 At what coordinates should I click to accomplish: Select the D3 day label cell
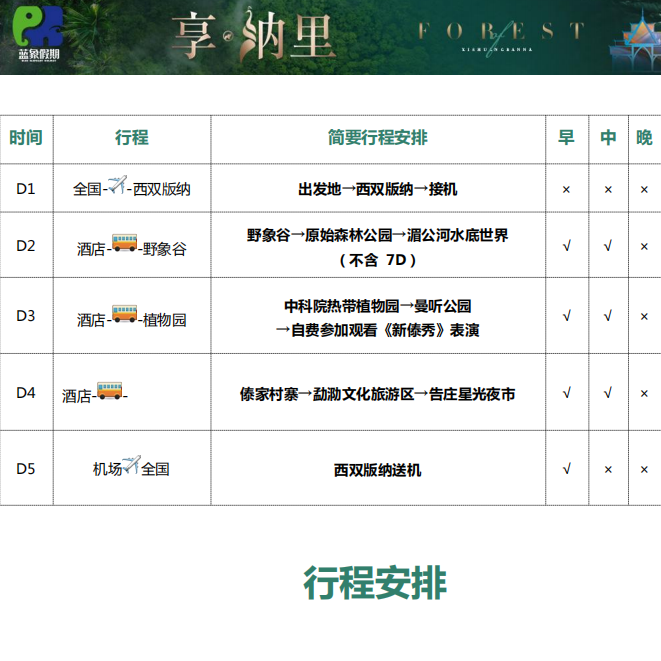pos(26,316)
